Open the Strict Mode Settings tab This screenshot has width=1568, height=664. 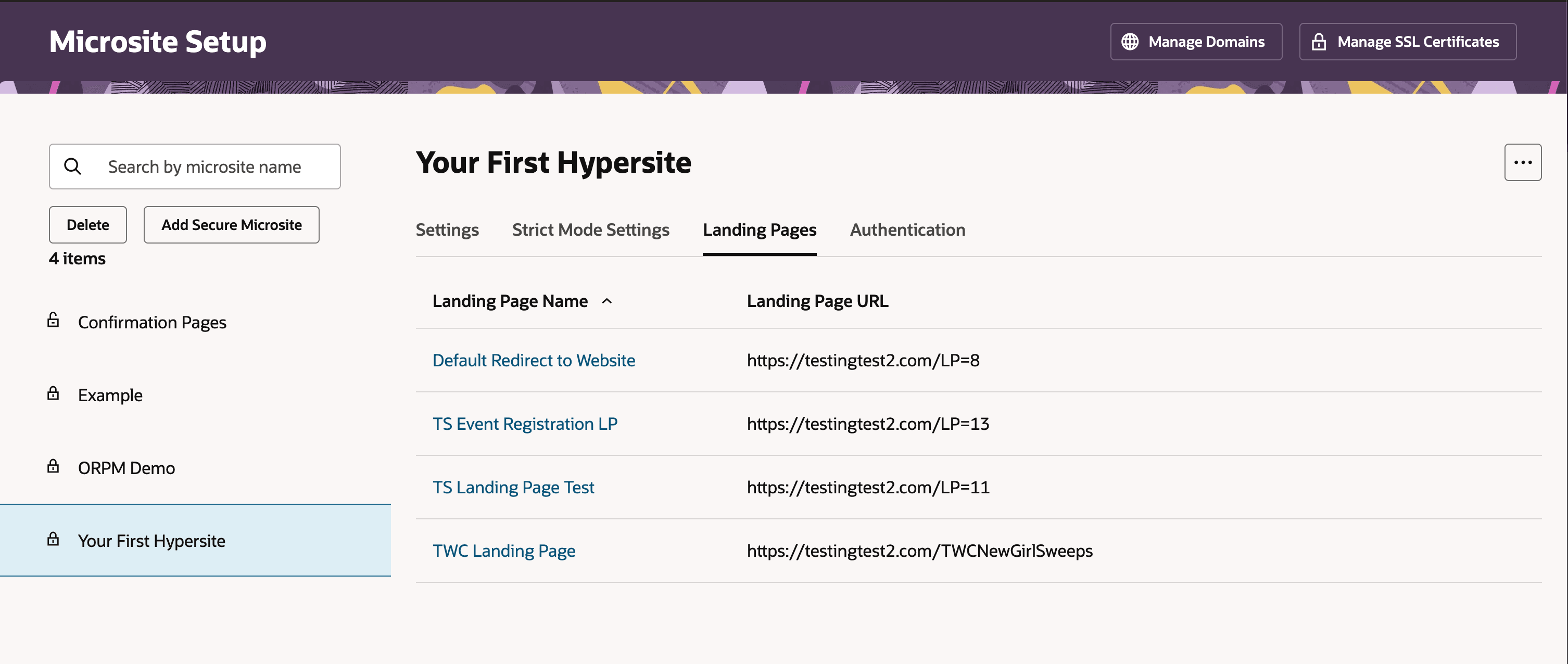click(590, 229)
